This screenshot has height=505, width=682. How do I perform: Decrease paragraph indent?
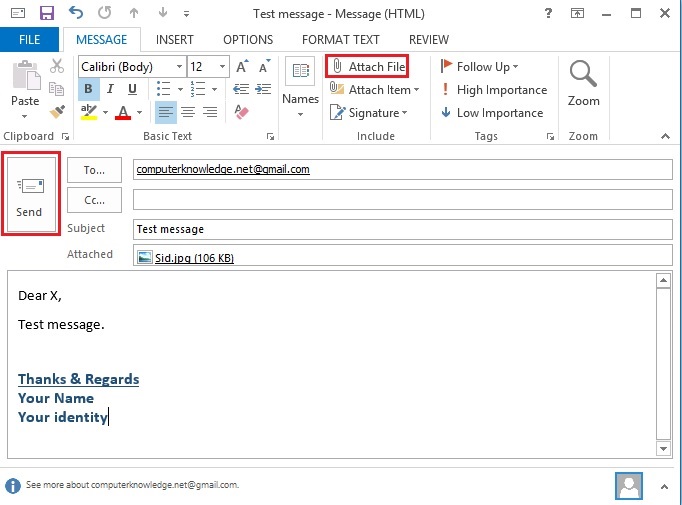[241, 89]
